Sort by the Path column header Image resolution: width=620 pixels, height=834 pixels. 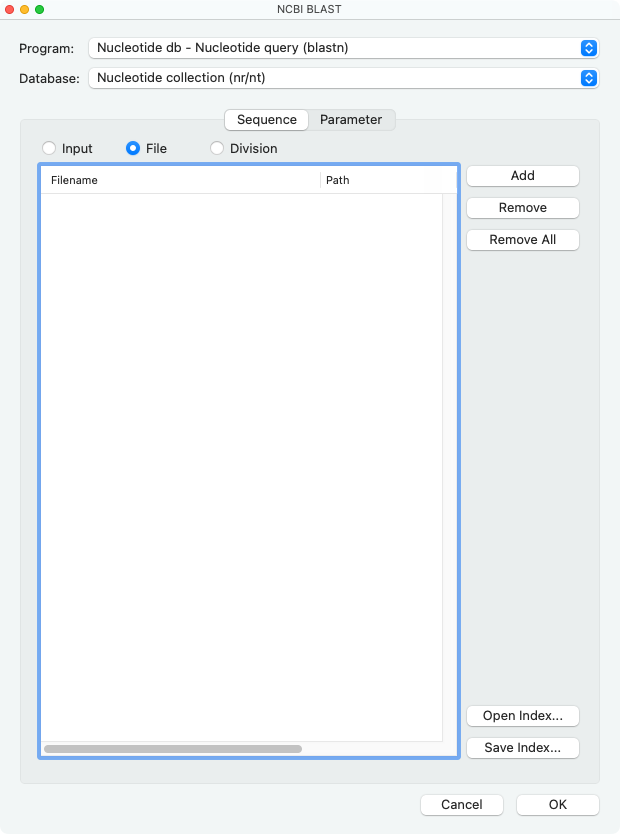click(x=388, y=180)
